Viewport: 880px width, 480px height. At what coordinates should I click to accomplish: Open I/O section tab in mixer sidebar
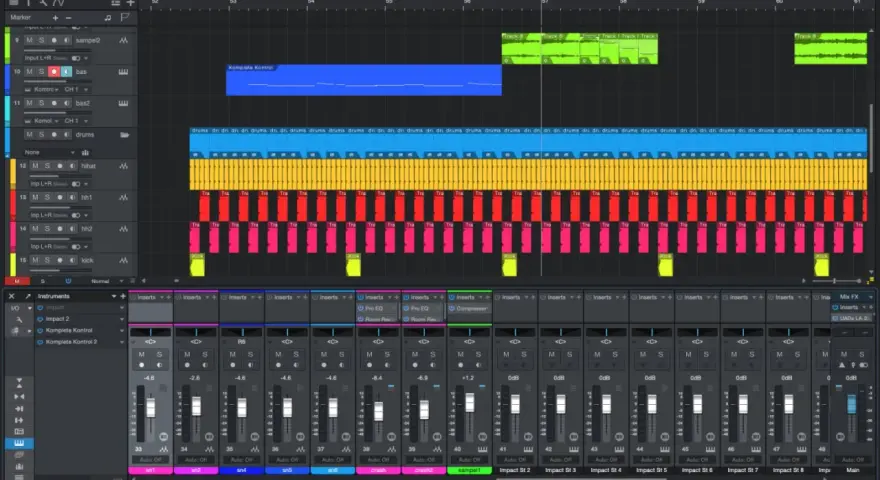tap(15, 308)
